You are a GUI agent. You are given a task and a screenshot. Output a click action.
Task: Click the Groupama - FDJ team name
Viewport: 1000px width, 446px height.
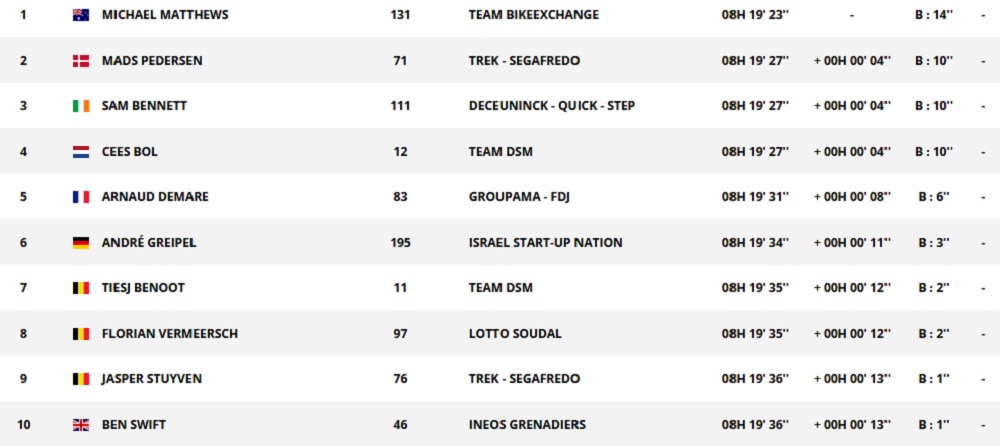(x=517, y=197)
